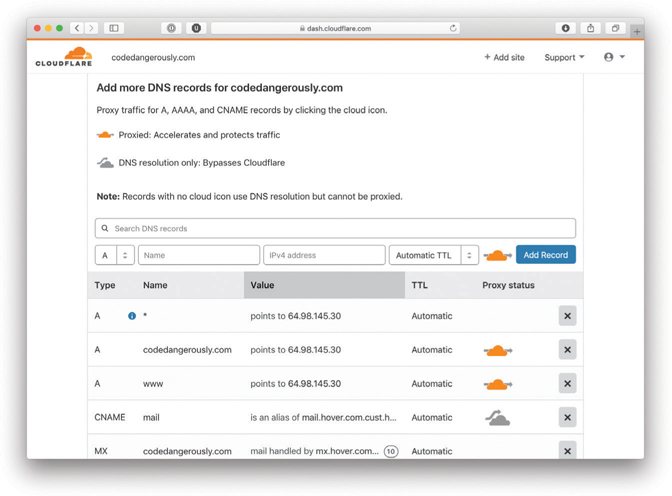The image size is (672, 496).
Task: Click the Cloudflare logo
Action: point(64,57)
